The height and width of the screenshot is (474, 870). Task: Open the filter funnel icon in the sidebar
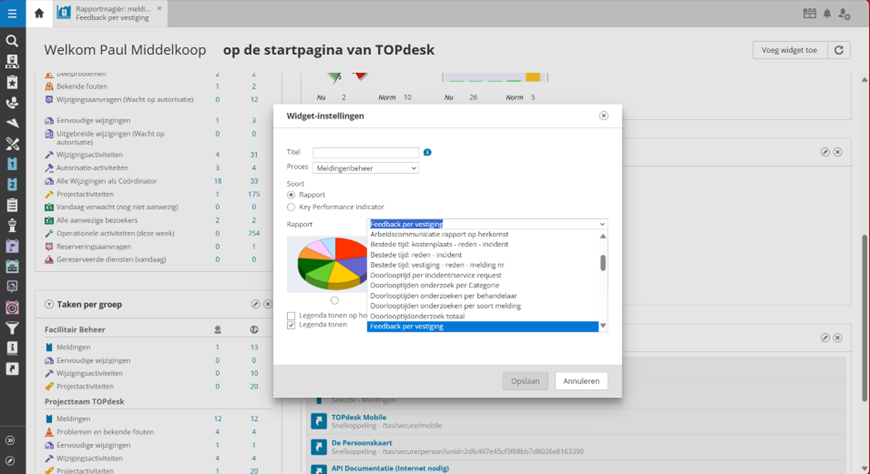(12, 328)
